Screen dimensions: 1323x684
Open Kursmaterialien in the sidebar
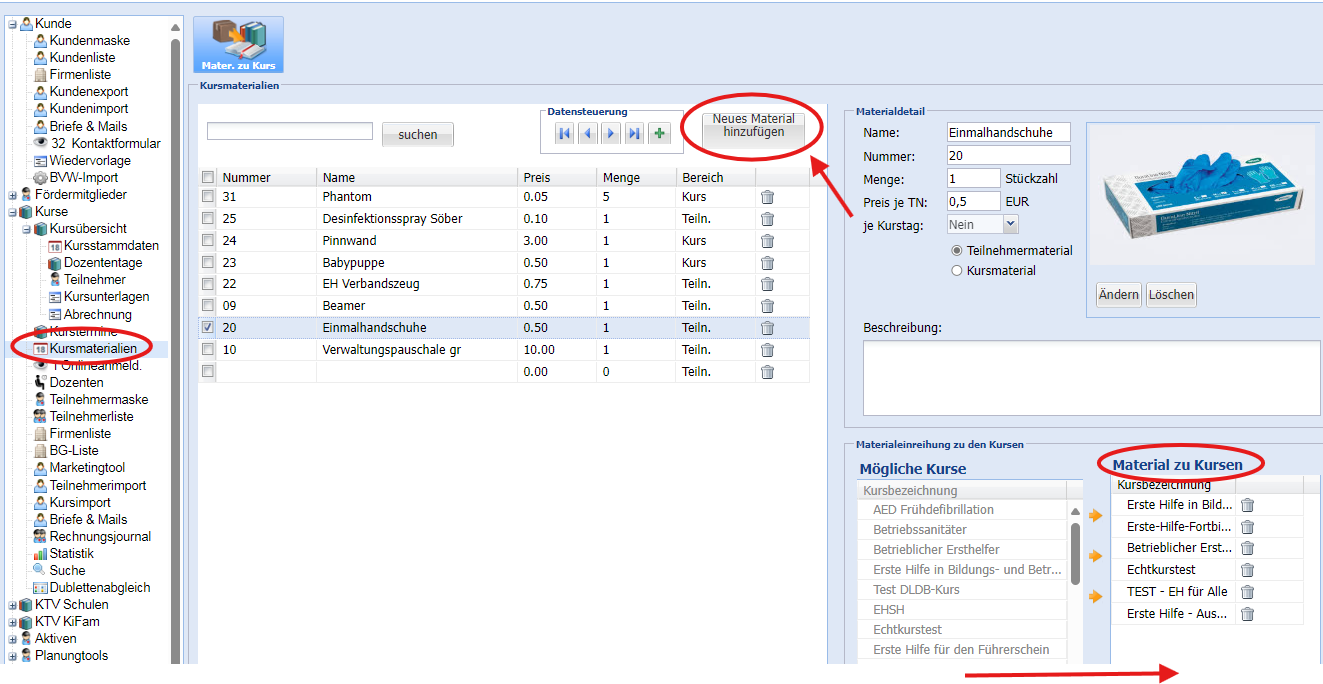coord(93,348)
